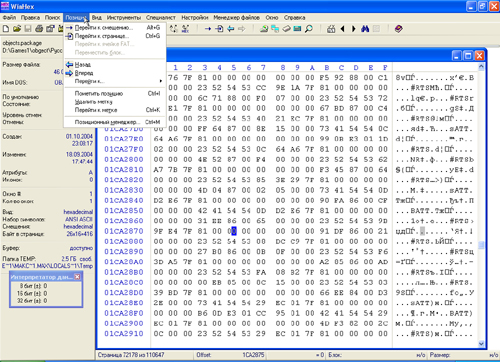Choose 'Пометить позицию' menu entry
500x362 pixels.
point(115,94)
